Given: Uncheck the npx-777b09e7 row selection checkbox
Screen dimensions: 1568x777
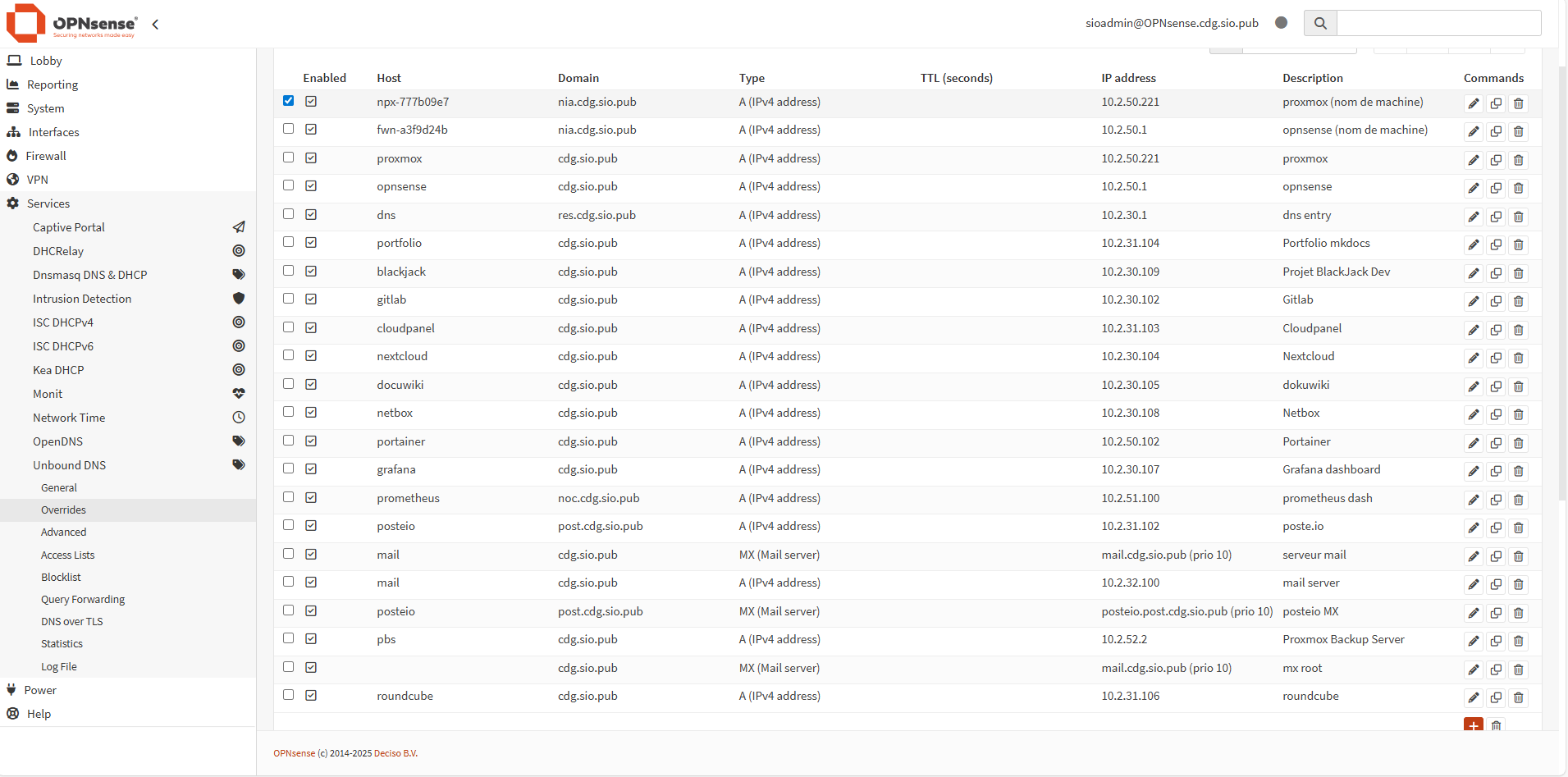Looking at the screenshot, I should coord(288,101).
